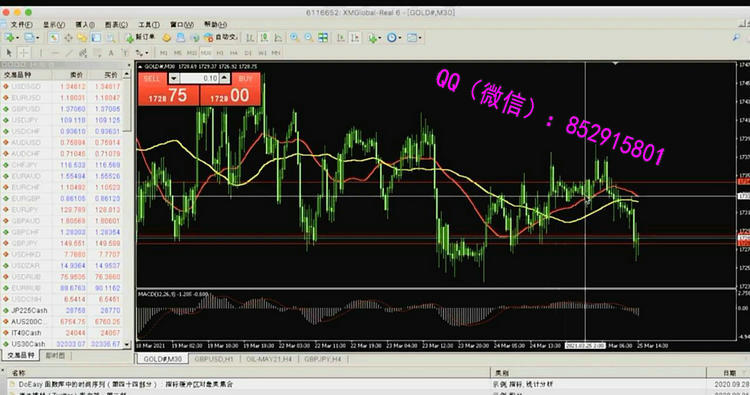Toggle the chart shift icon
Screen dimensions: 750x395
pos(355,38)
